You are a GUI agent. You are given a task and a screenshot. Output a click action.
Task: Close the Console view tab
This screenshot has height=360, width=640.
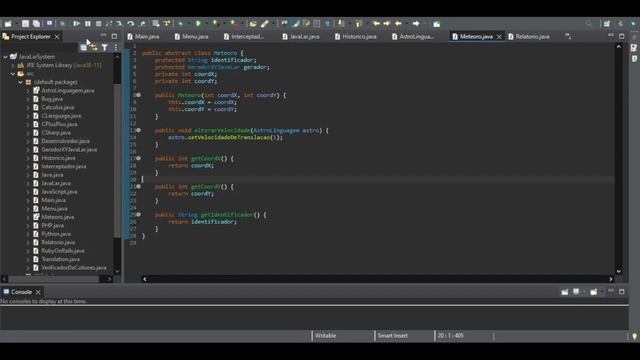click(38, 292)
